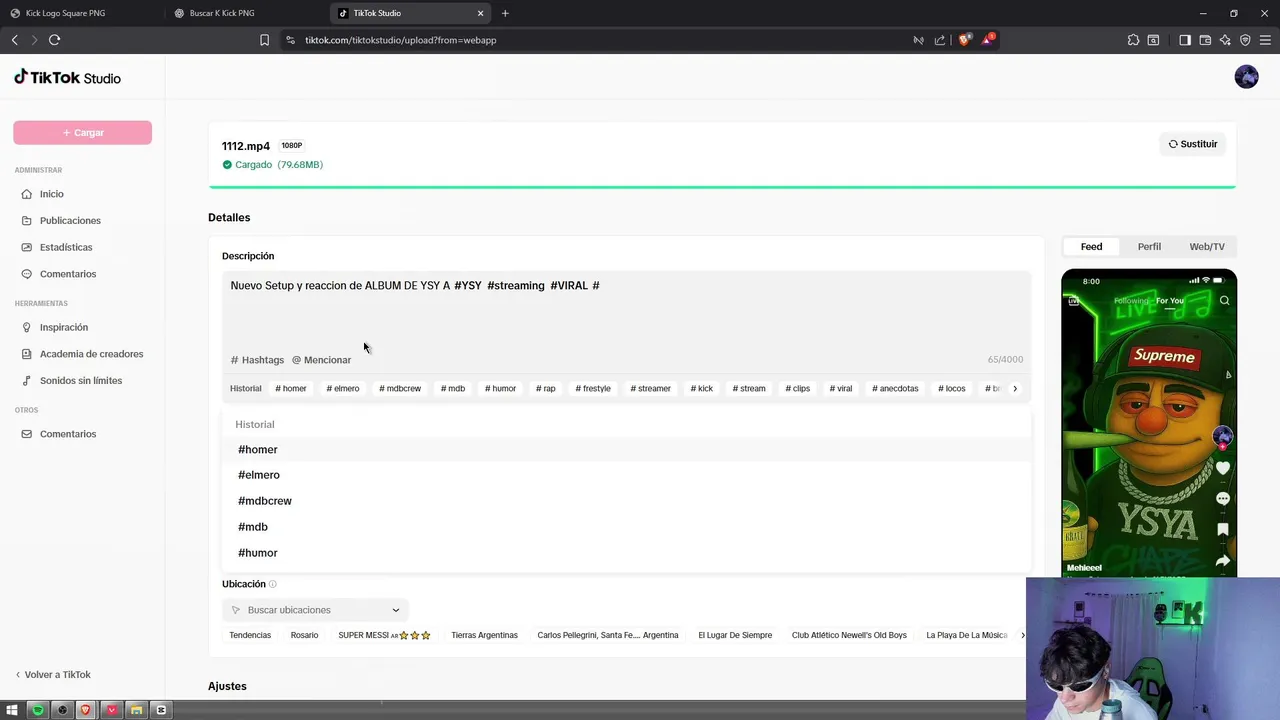Choose #mdbcrew from Historial dropdown list

pyautogui.click(x=626, y=501)
